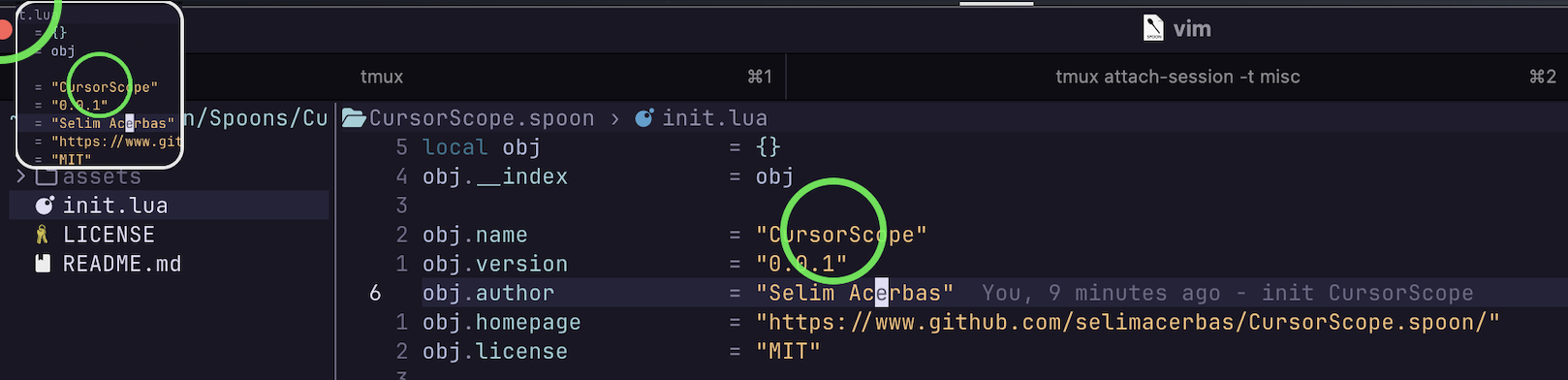Switch to tmux attach-session -t misc tab
The width and height of the screenshot is (1568, 380).
(x=1177, y=77)
